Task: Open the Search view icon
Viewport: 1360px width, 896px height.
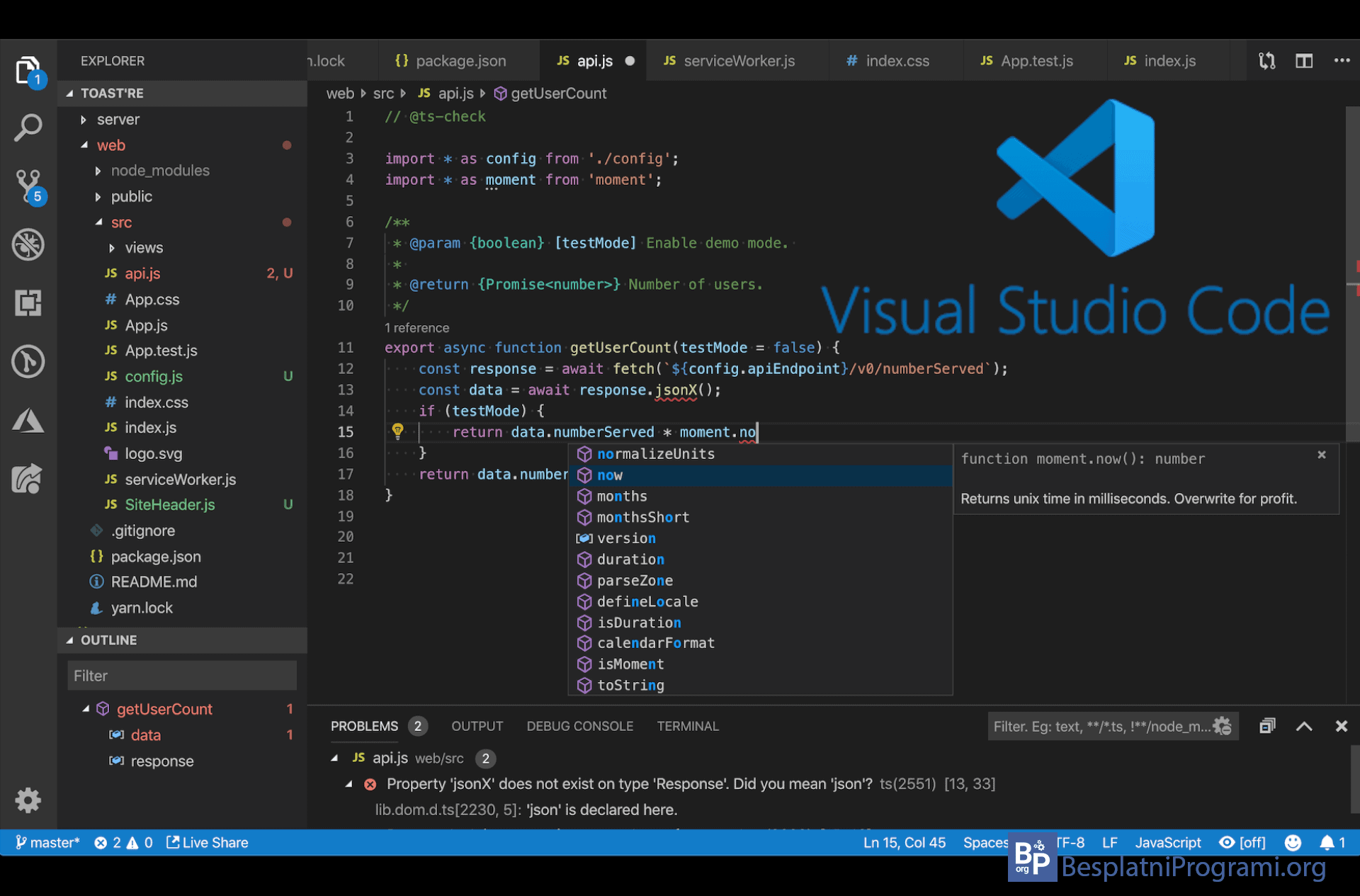Action: tap(28, 128)
